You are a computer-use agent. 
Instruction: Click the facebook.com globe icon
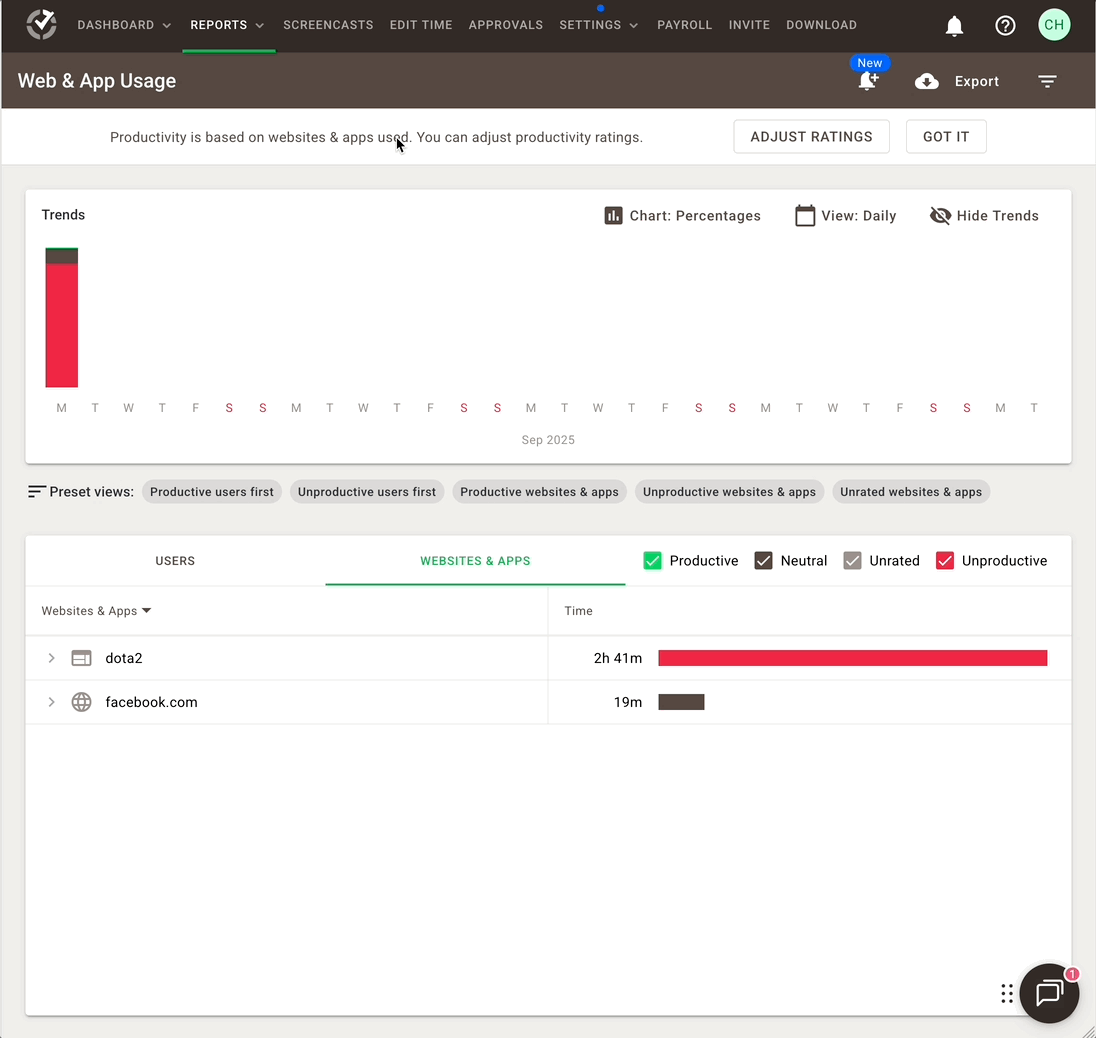coord(82,702)
